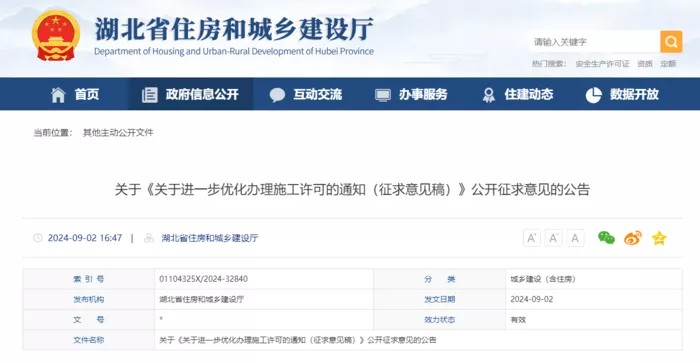The width and height of the screenshot is (700, 363).
Task: Click the English department name subtitle
Action: tap(234, 51)
